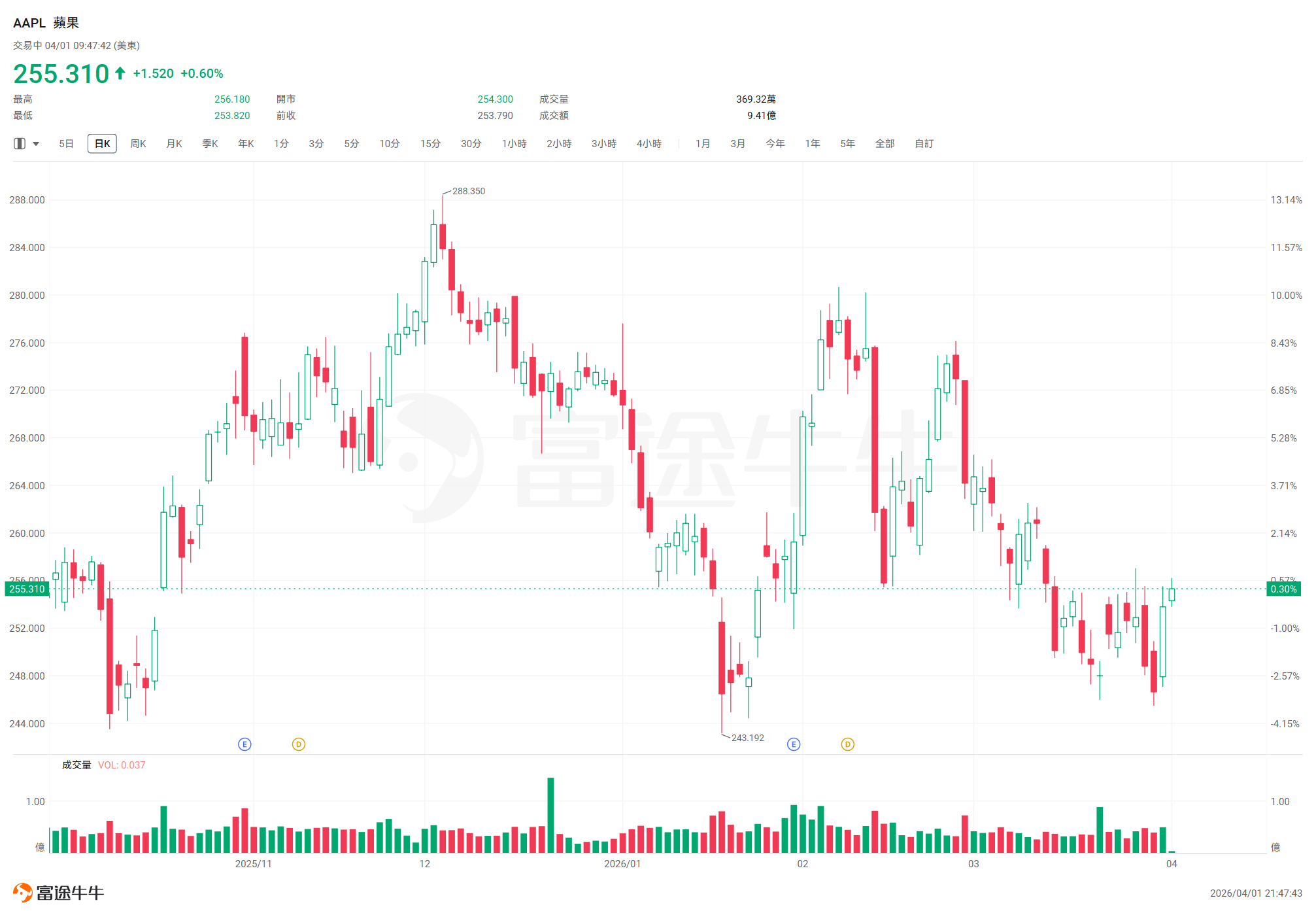
Task: Click the Futu bull logo icon
Action: tap(22, 893)
